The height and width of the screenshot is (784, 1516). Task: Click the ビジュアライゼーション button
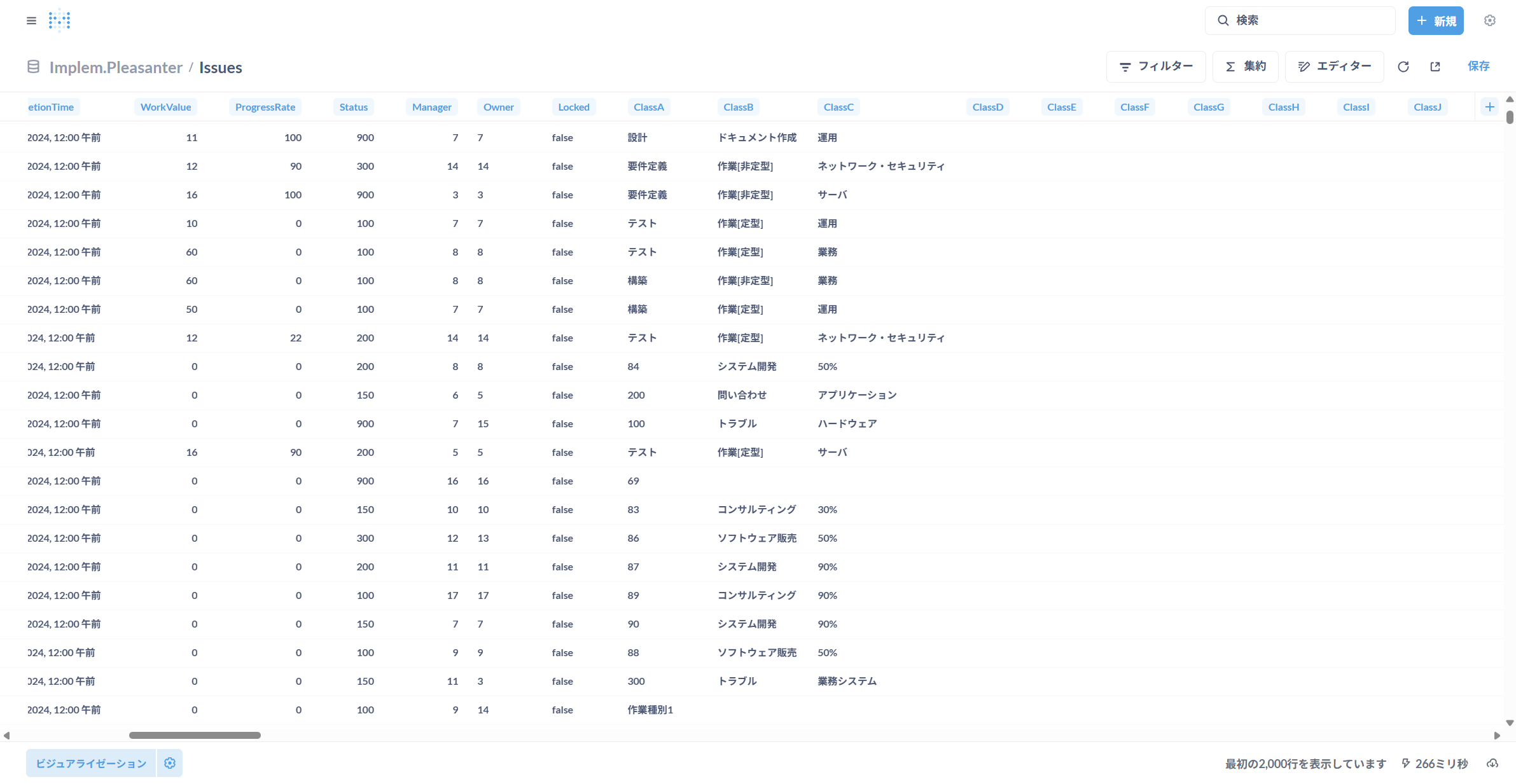(91, 763)
